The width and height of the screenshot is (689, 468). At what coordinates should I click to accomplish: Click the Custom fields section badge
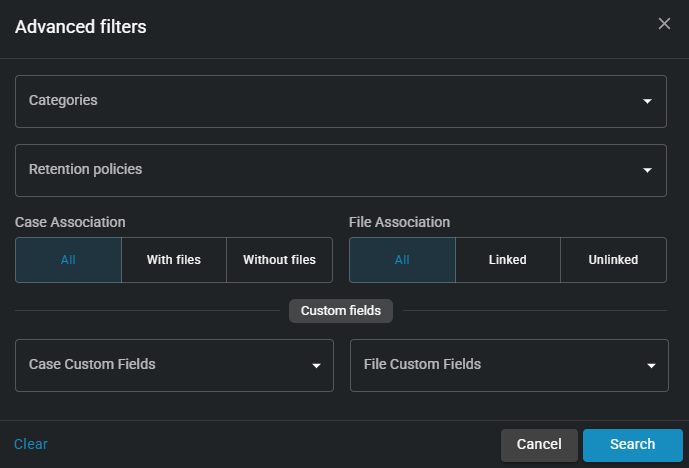click(x=341, y=311)
